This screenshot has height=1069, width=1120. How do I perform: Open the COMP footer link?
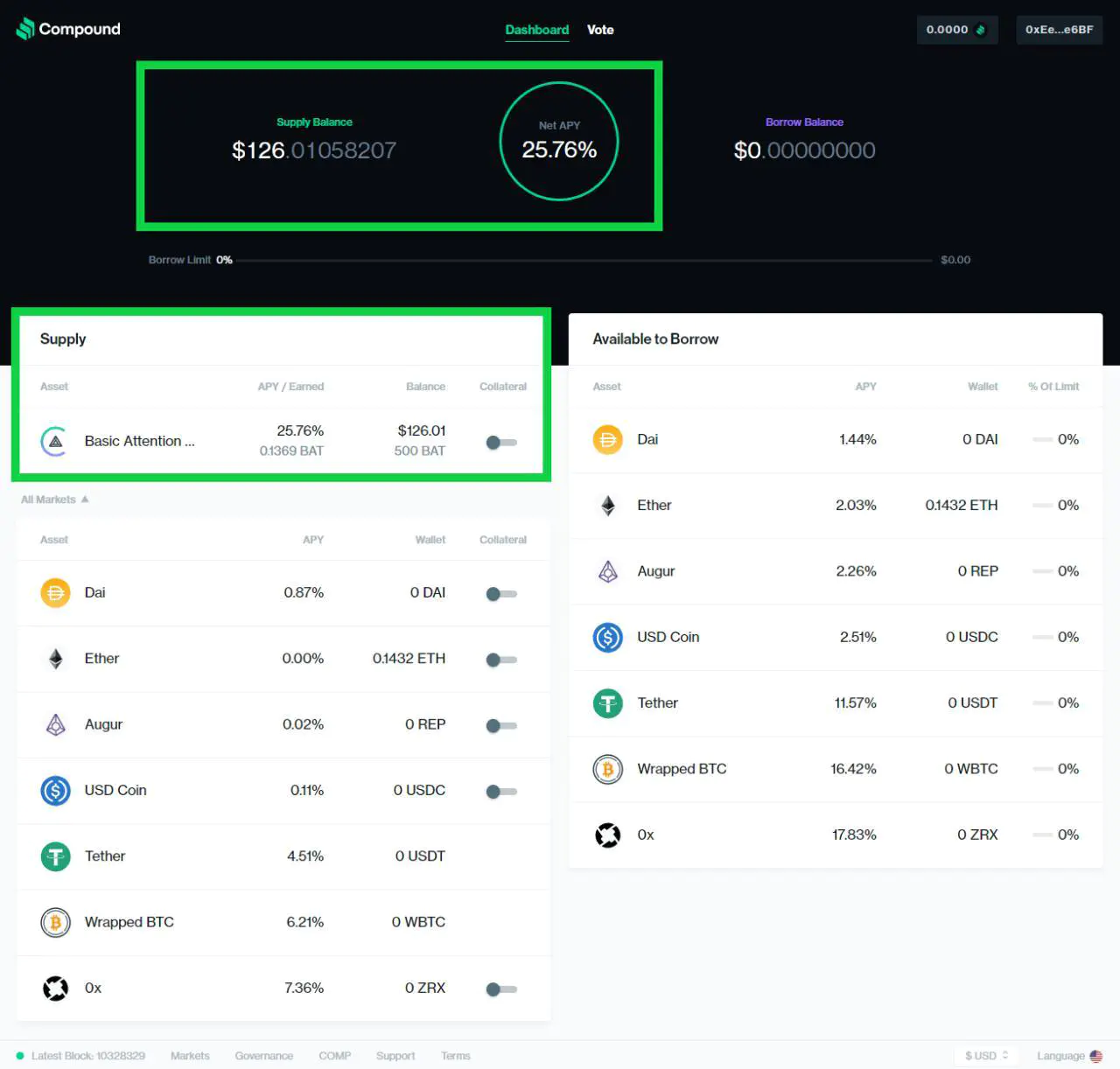point(334,1056)
